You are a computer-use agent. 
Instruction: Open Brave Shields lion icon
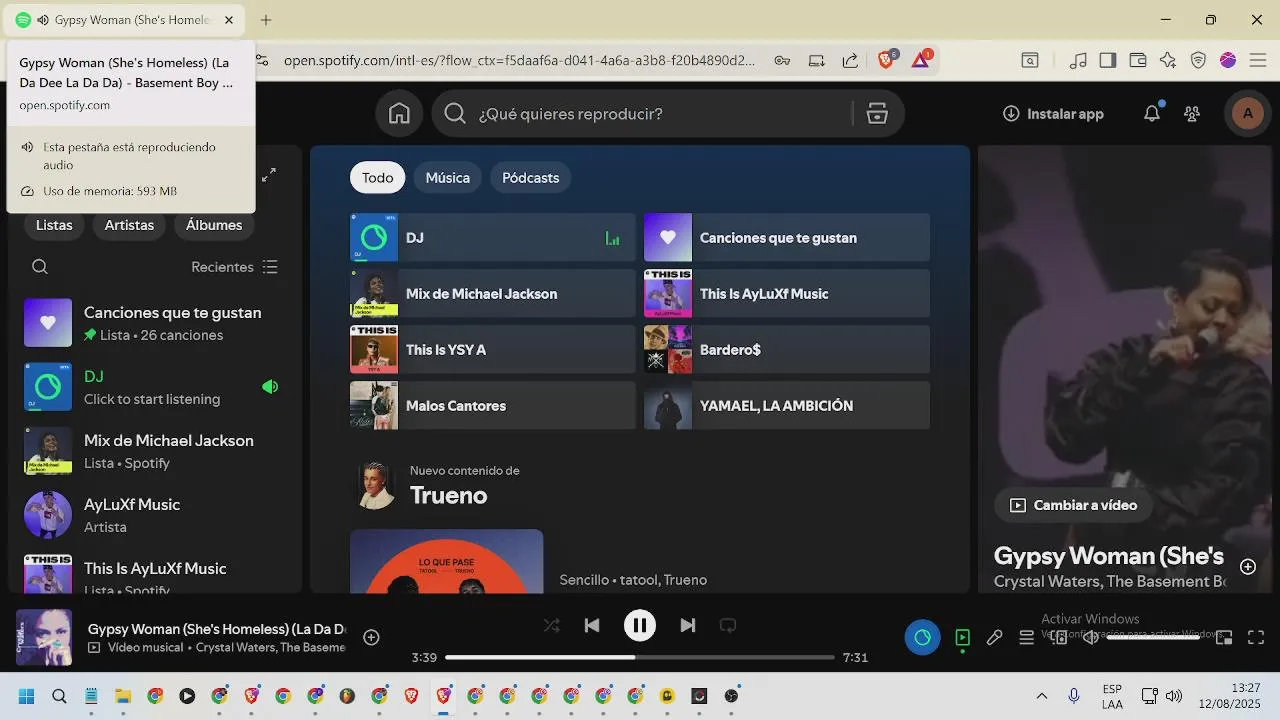click(x=886, y=60)
